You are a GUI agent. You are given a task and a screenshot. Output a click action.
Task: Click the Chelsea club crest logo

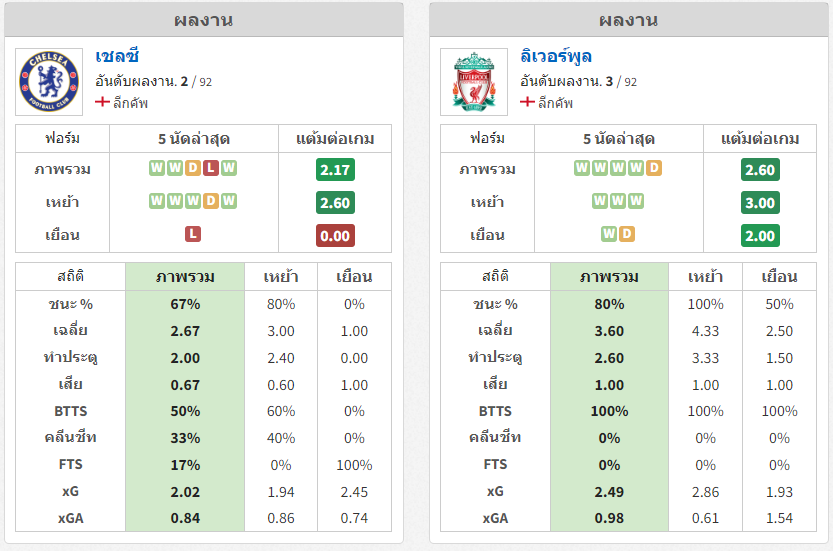coord(49,82)
